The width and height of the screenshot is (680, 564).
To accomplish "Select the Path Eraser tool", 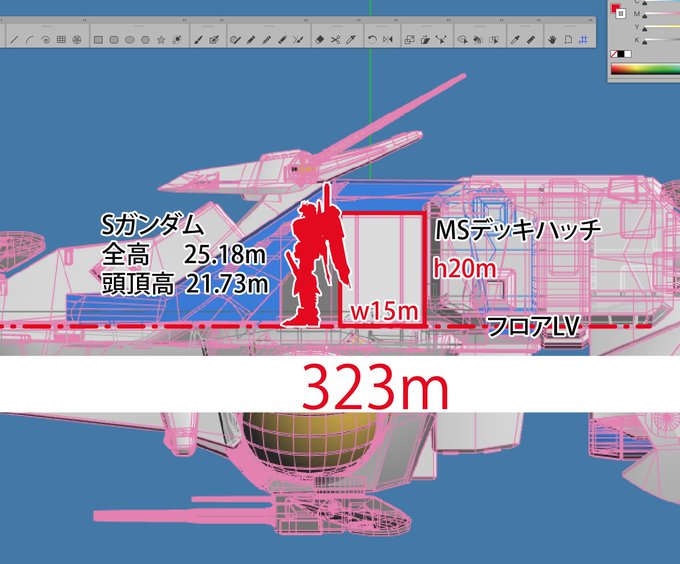I will tap(282, 40).
